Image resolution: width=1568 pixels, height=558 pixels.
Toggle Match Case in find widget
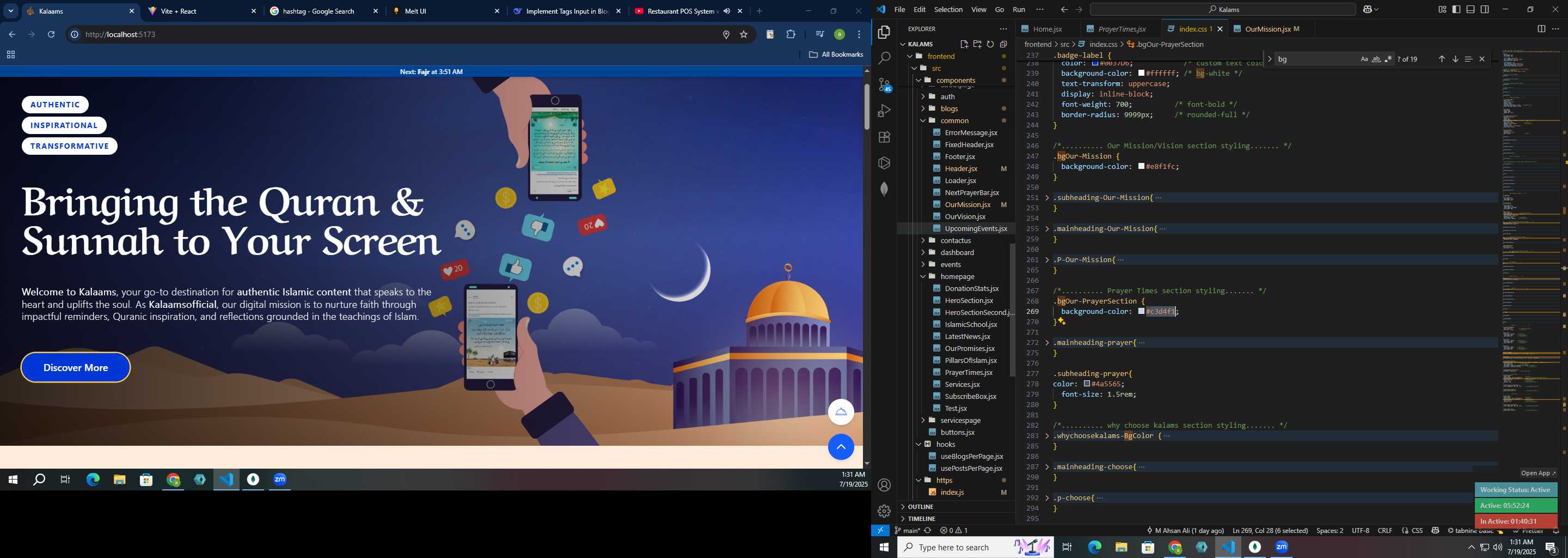coord(1364,59)
